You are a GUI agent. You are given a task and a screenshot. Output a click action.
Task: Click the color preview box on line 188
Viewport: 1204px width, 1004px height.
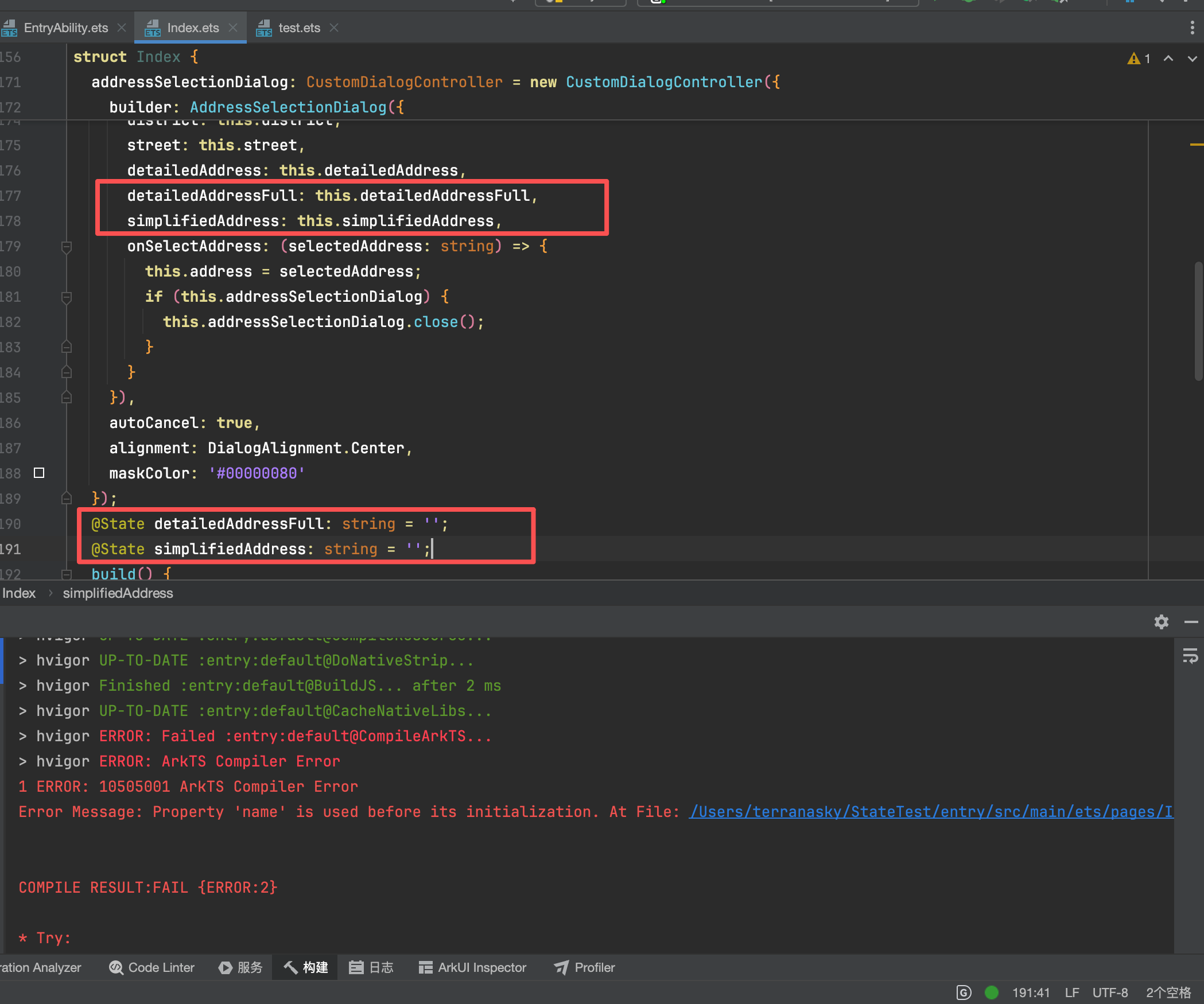click(x=39, y=473)
